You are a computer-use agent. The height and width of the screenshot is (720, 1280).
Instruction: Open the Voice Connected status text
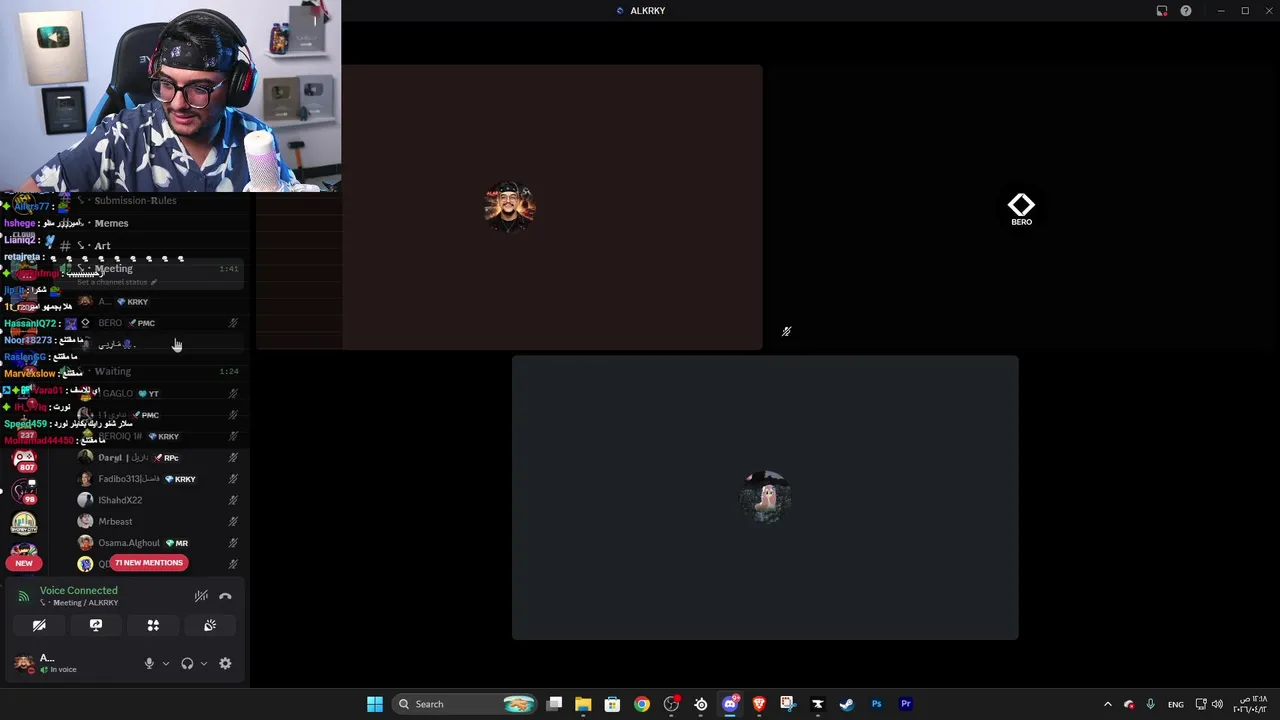pyautogui.click(x=78, y=590)
